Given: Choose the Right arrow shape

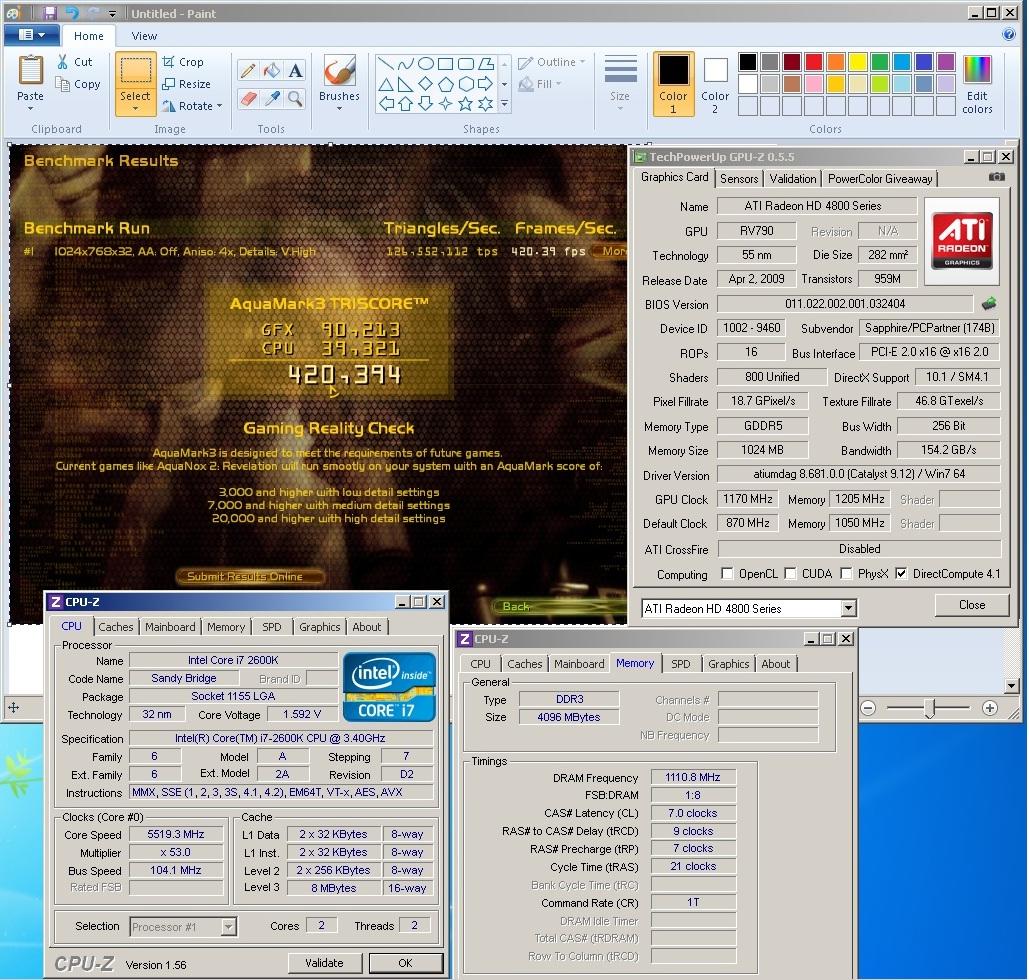Looking at the screenshot, I should pyautogui.click(x=486, y=84).
